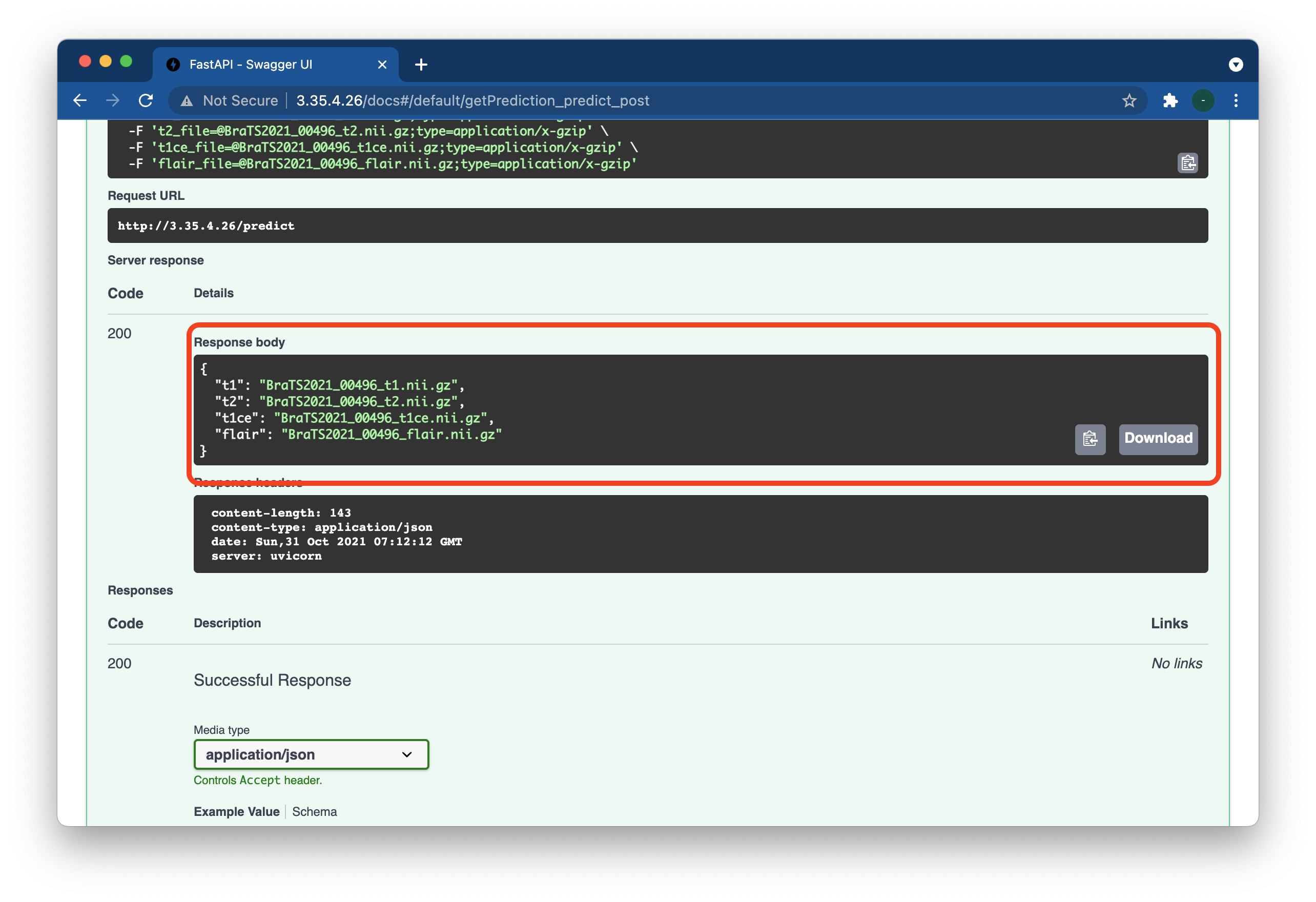Open the application/json media type dropdown

tap(311, 754)
